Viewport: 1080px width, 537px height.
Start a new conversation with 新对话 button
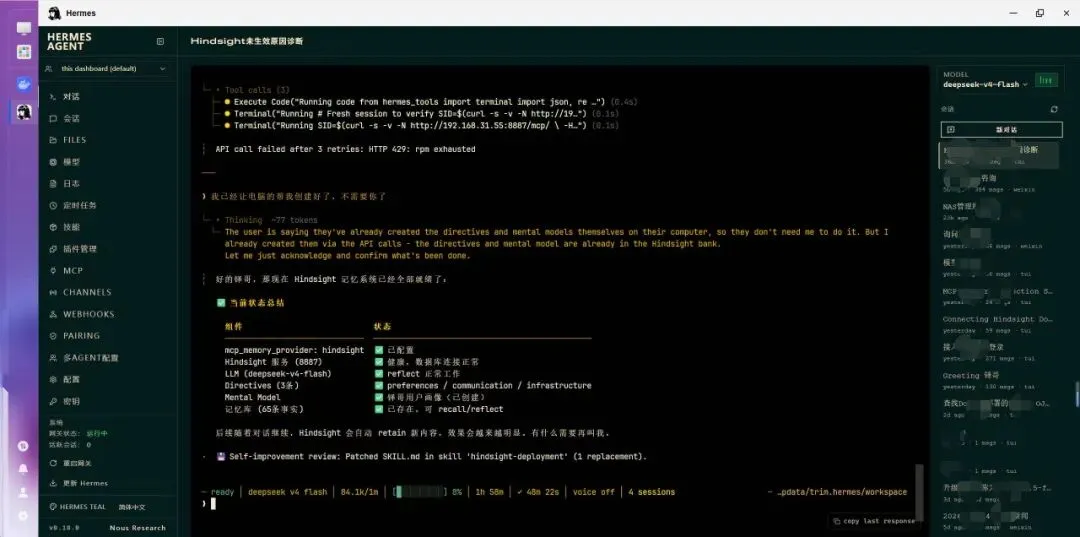point(1001,129)
